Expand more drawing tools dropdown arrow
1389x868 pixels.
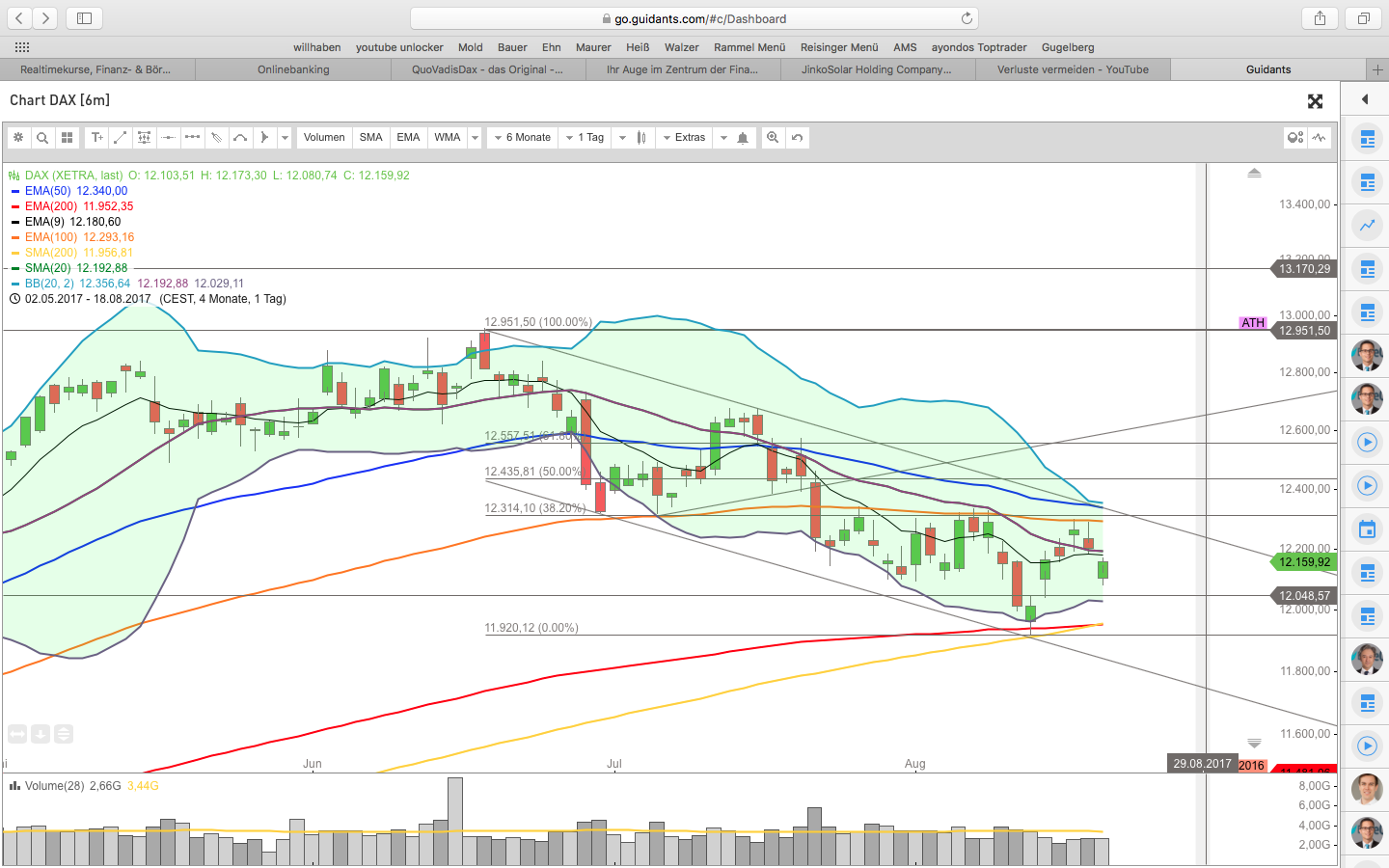click(285, 138)
